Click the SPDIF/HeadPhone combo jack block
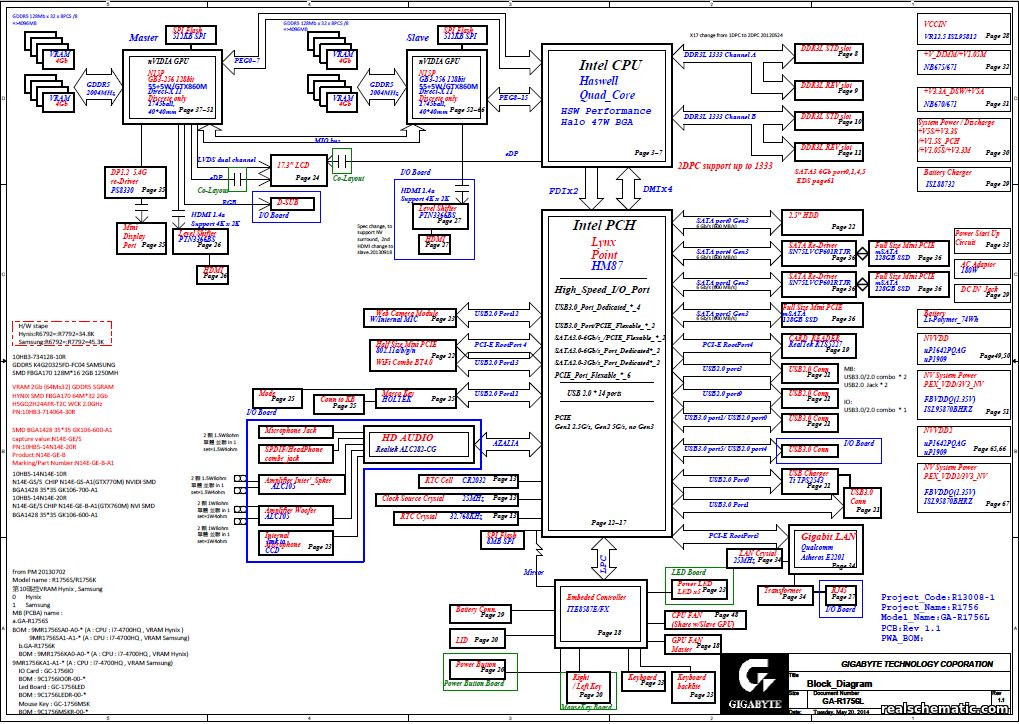 pos(296,454)
